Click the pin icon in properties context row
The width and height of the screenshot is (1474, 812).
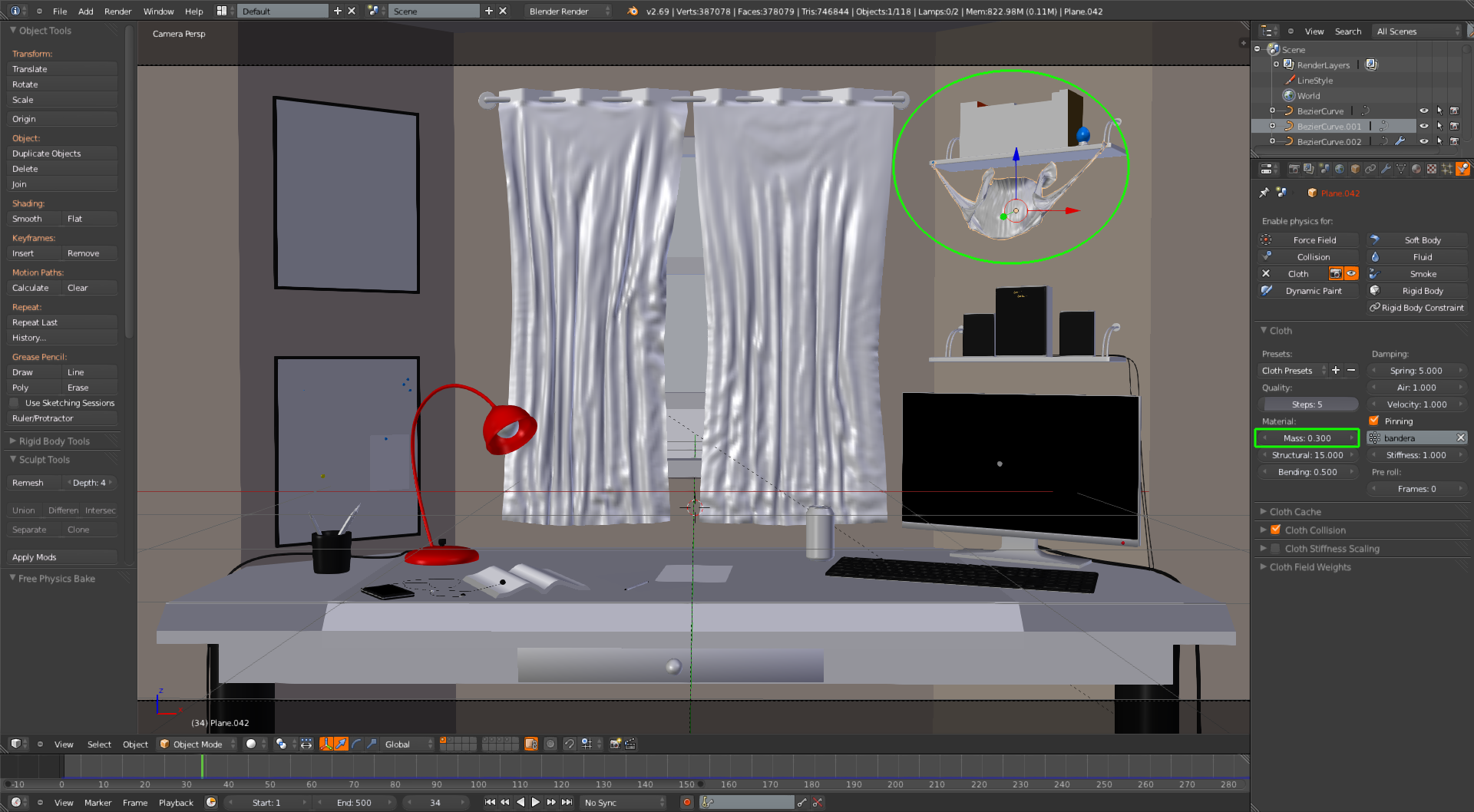click(x=1264, y=193)
